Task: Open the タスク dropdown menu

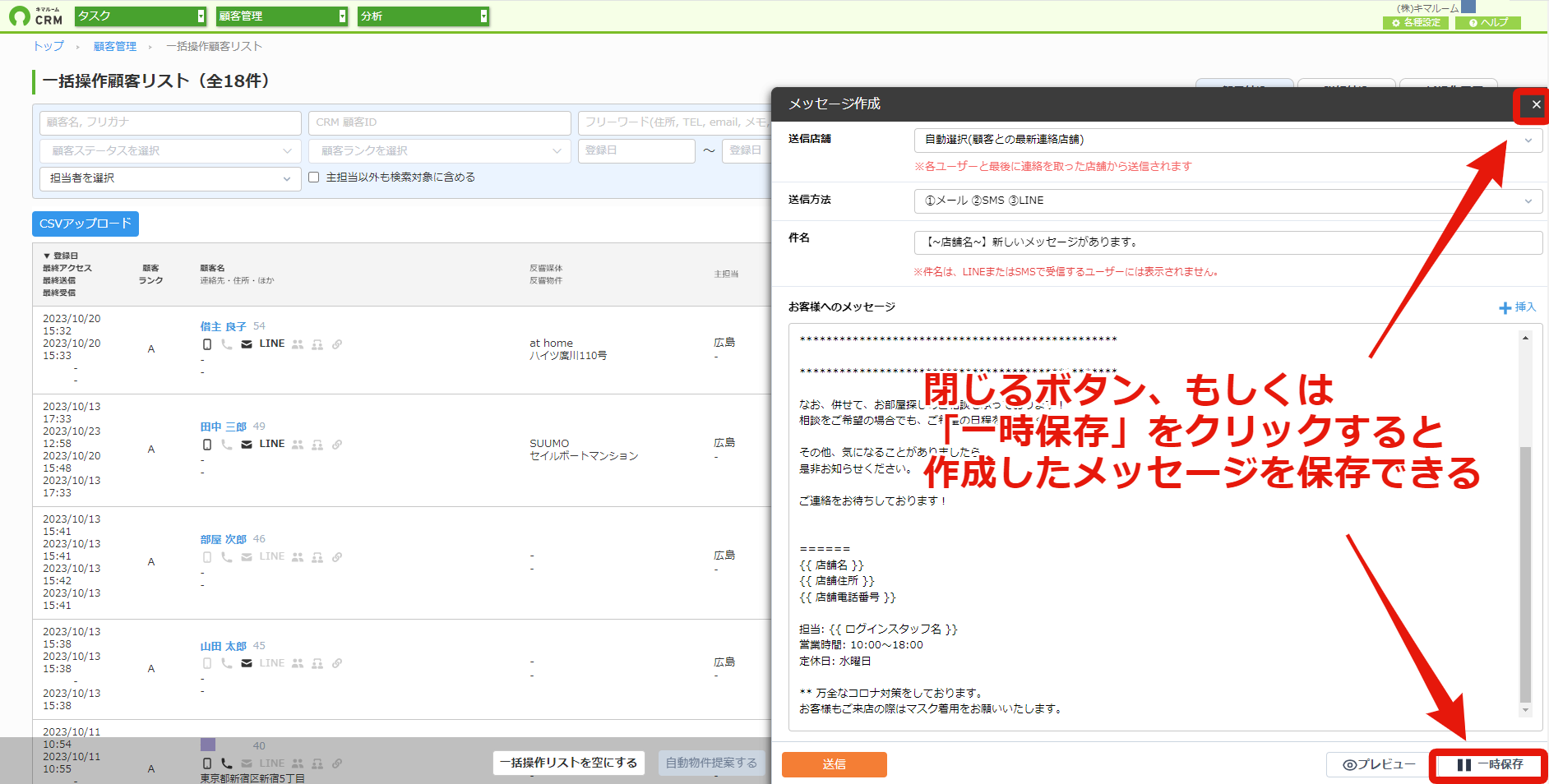Action: click(141, 16)
